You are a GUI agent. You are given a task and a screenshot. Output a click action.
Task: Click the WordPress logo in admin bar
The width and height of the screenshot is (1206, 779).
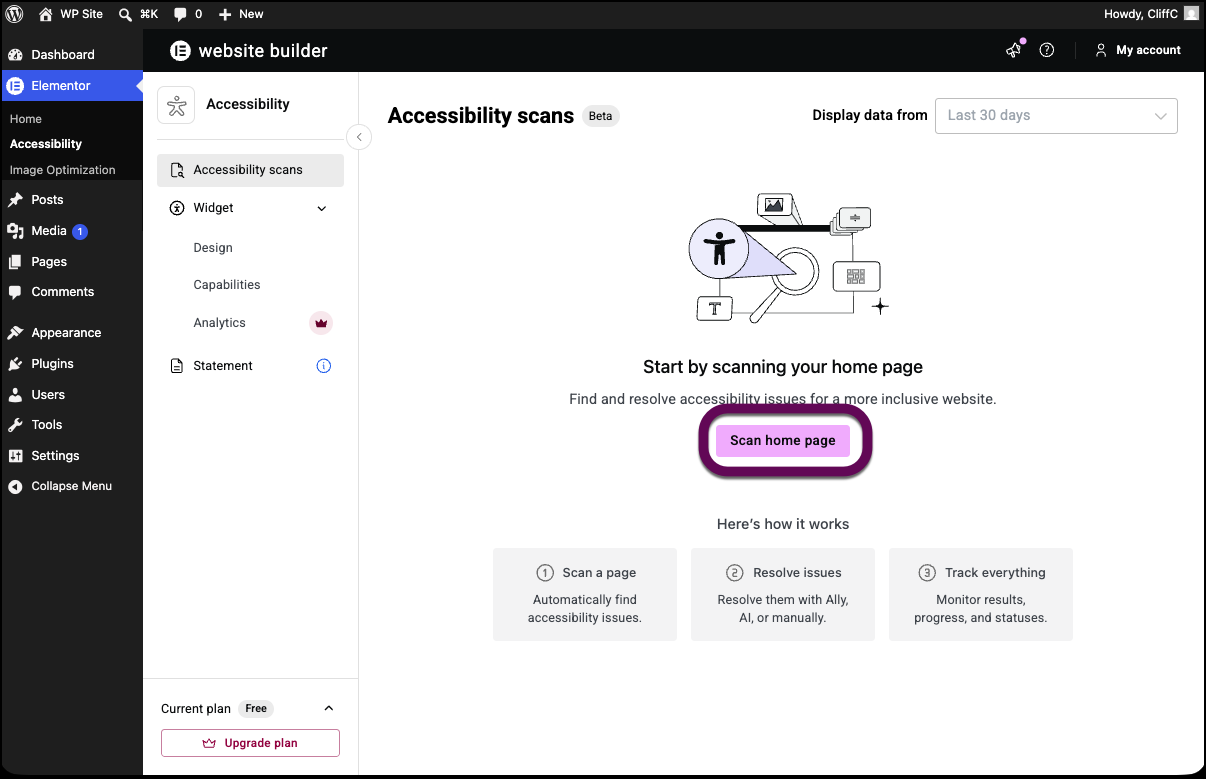pos(15,14)
